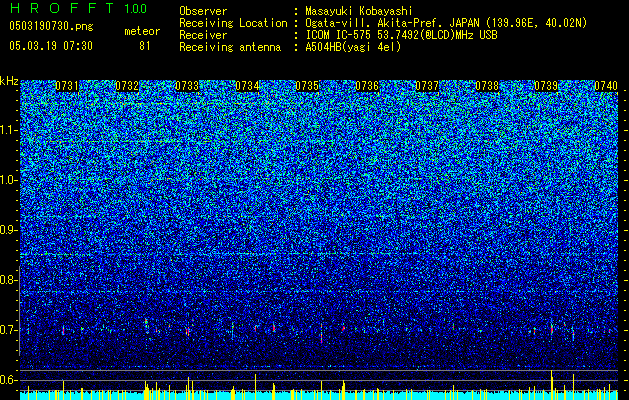Image resolution: width=629 pixels, height=400 pixels.
Task: Click the kHz axis unit label
Action: [9, 81]
